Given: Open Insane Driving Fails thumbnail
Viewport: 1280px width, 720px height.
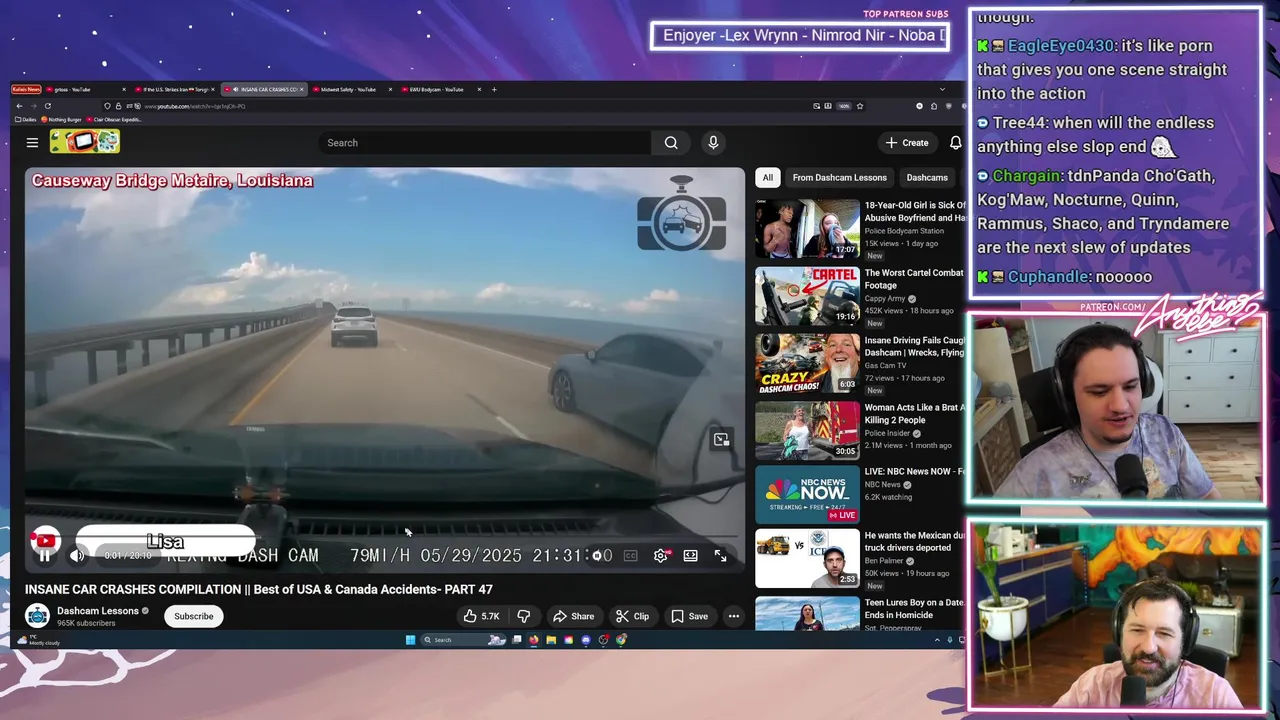Looking at the screenshot, I should 807,363.
